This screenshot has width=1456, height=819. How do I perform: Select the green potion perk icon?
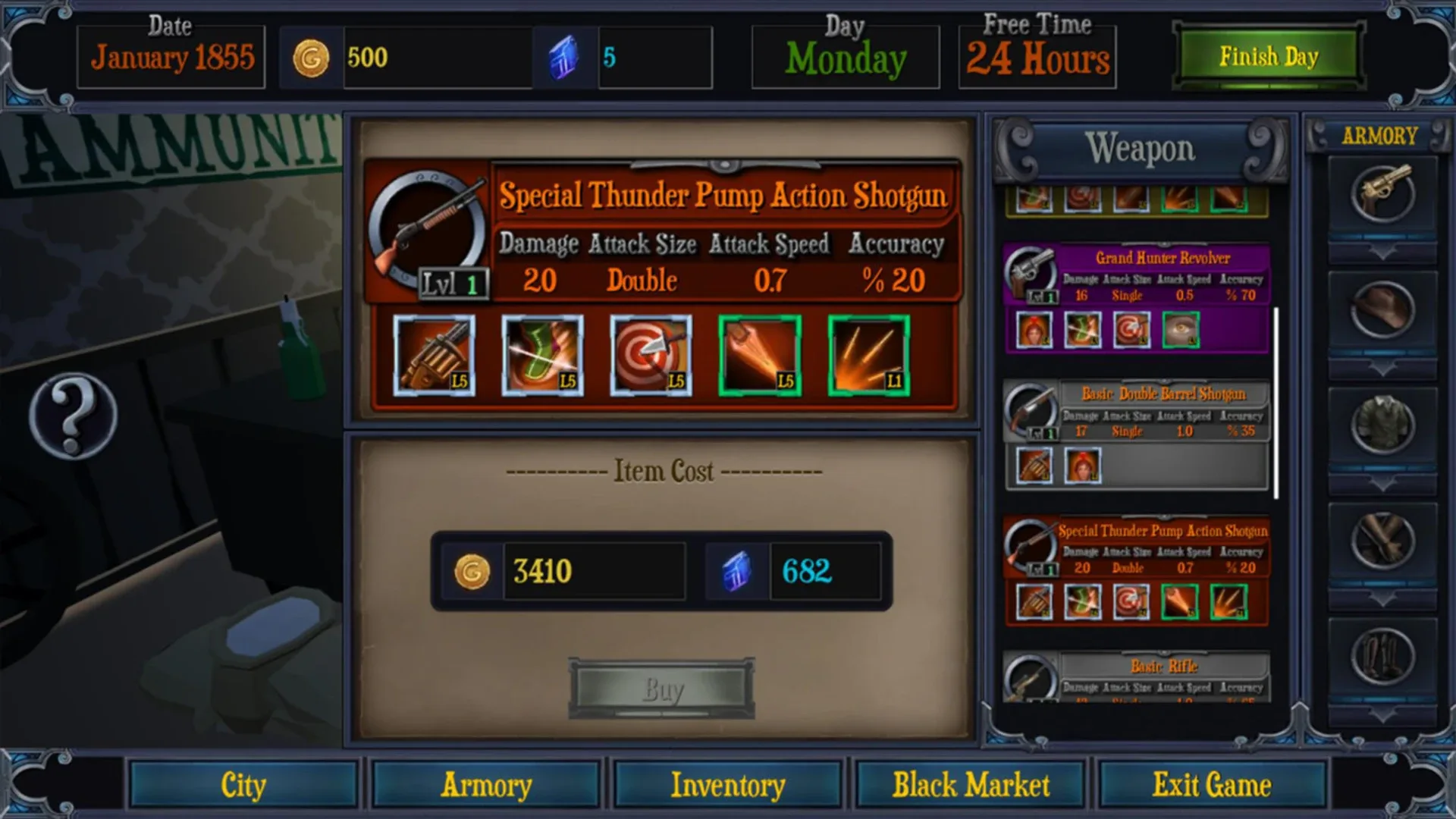(543, 356)
